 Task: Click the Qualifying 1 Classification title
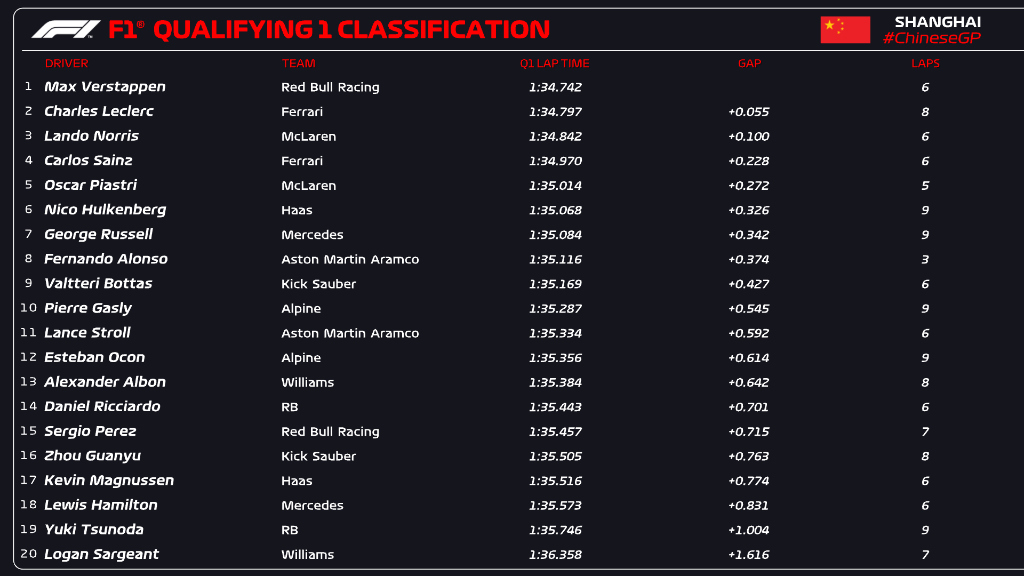point(350,29)
